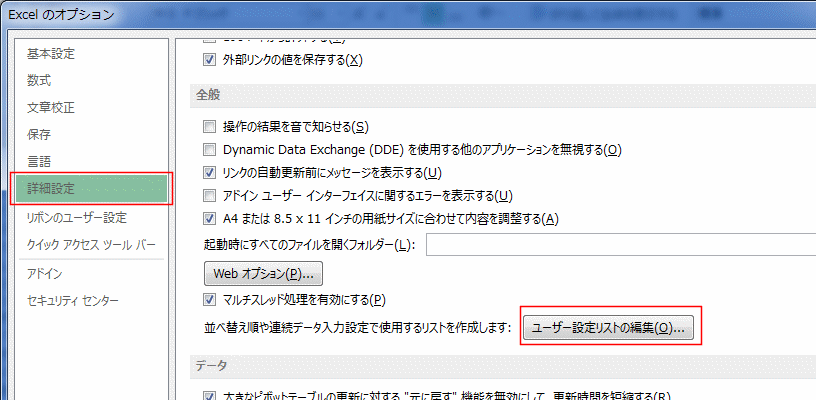This screenshot has width=816, height=400.
Task: Select クイック アクセス ツール バー category
Action: 91,244
